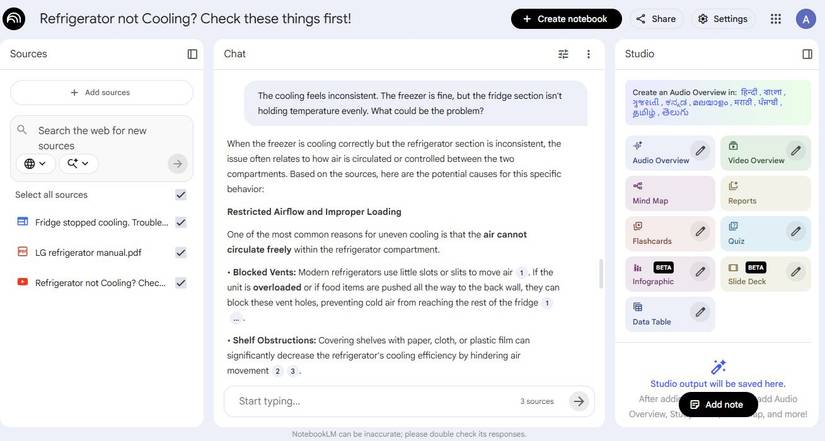Image resolution: width=825 pixels, height=441 pixels.
Task: Uncheck LG refrigerator manual.pdf source
Action: tap(181, 253)
